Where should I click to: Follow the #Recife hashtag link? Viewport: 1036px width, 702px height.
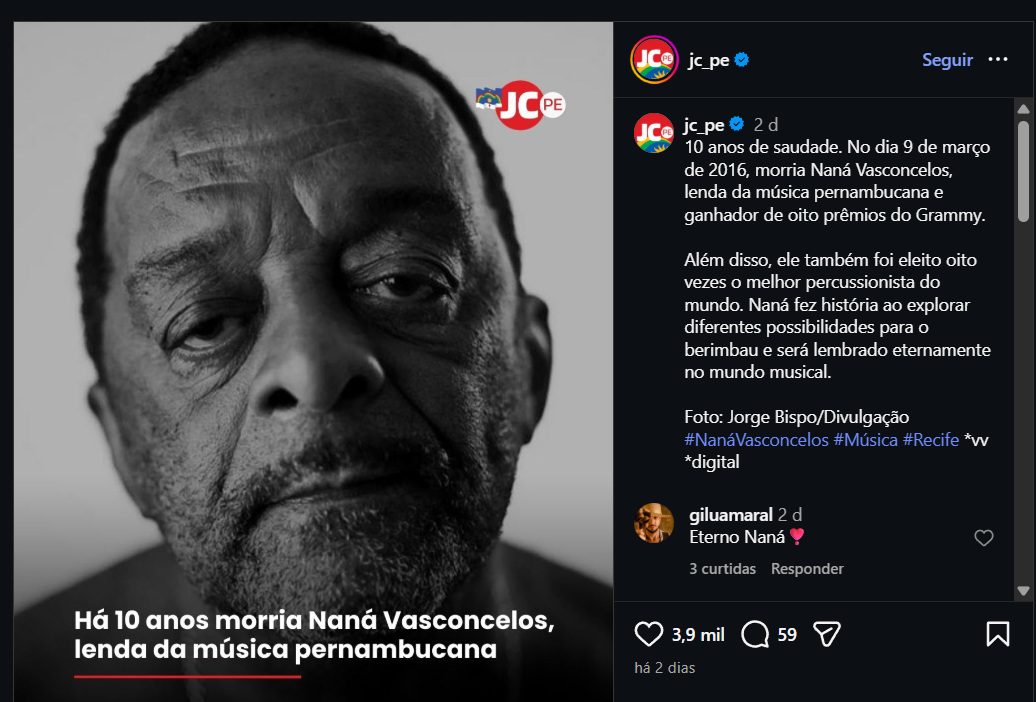pos(930,440)
